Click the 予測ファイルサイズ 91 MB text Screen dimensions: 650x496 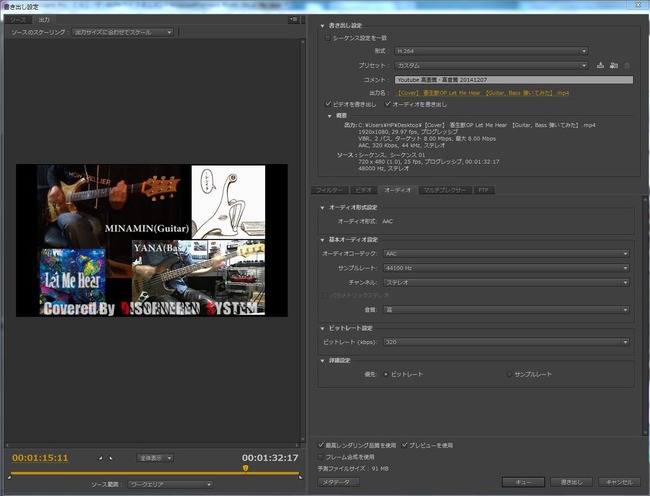353,469
